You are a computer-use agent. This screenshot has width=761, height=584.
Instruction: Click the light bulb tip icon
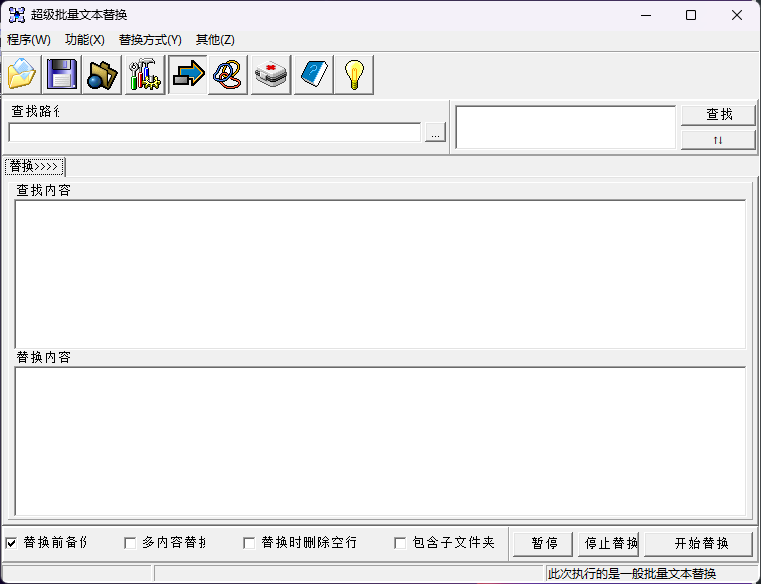[x=354, y=75]
